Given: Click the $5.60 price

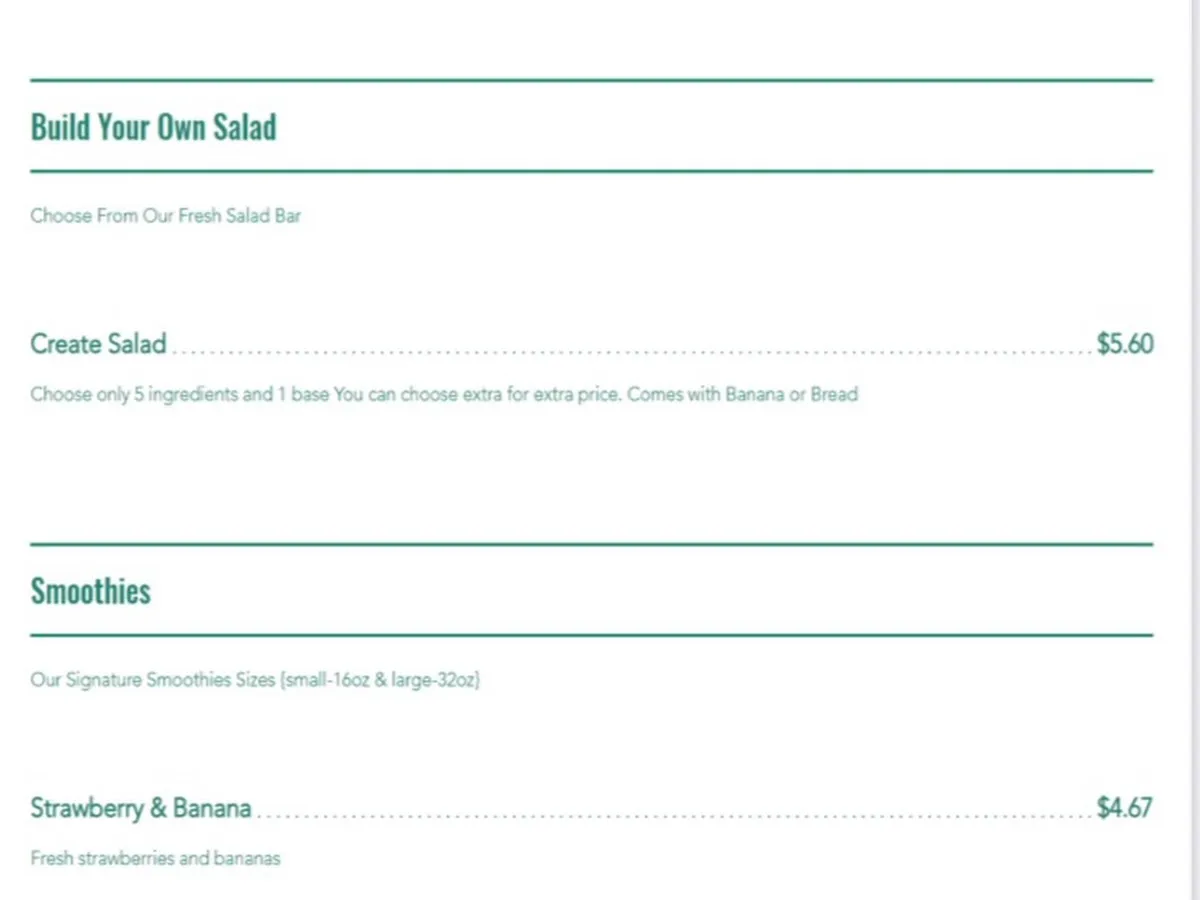Looking at the screenshot, I should 1124,344.
